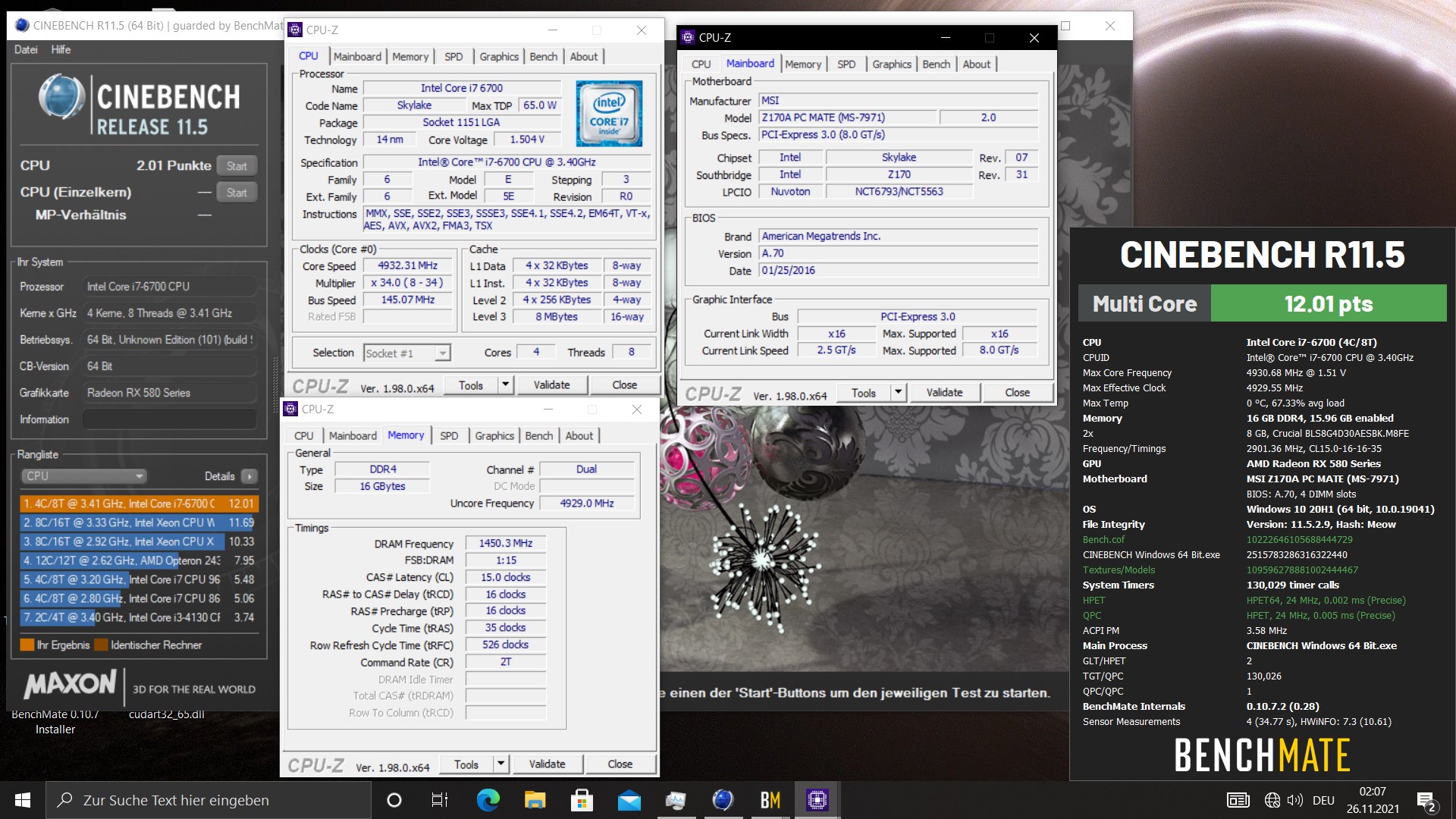1456x819 pixels.
Task: Click Close button in Mainboard CPU-Z window
Action: pos(1017,393)
